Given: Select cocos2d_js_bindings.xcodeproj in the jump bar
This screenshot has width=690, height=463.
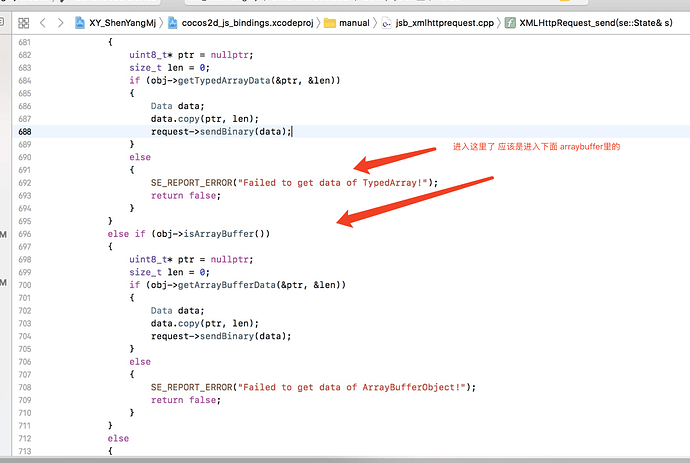Looking at the screenshot, I should [x=247, y=23].
